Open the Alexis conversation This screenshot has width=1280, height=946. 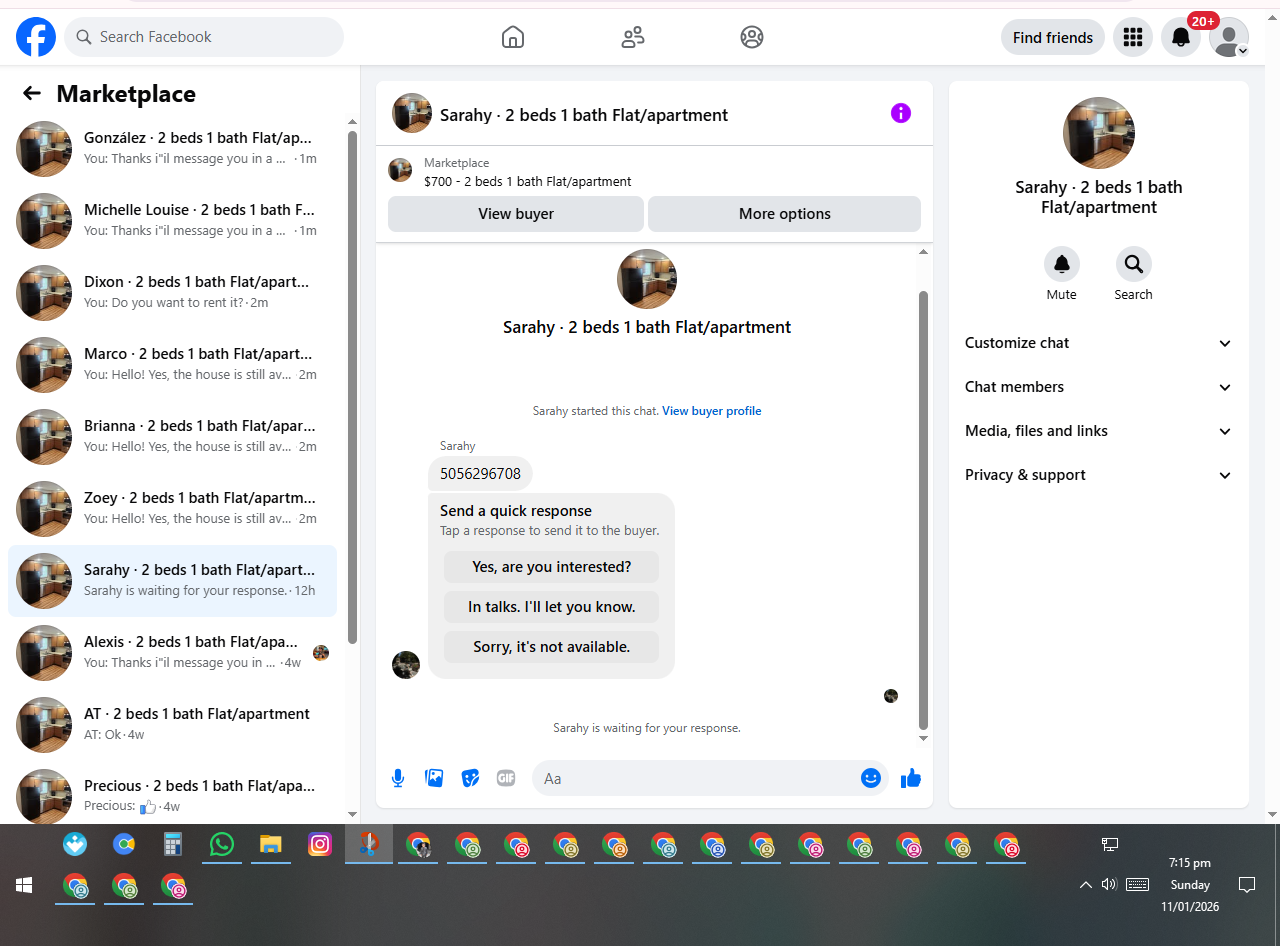172,653
